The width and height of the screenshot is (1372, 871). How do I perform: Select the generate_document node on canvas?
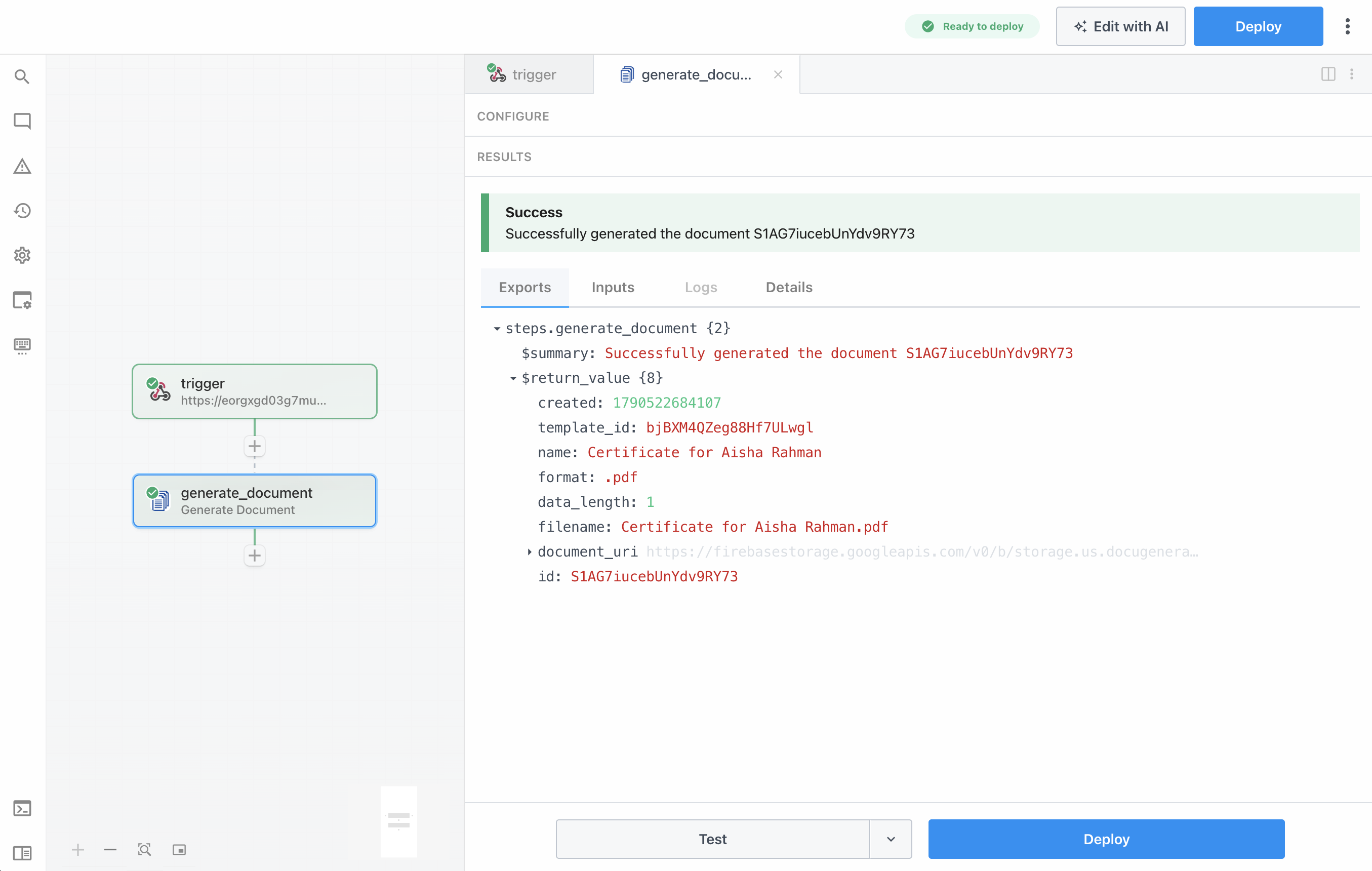point(255,501)
